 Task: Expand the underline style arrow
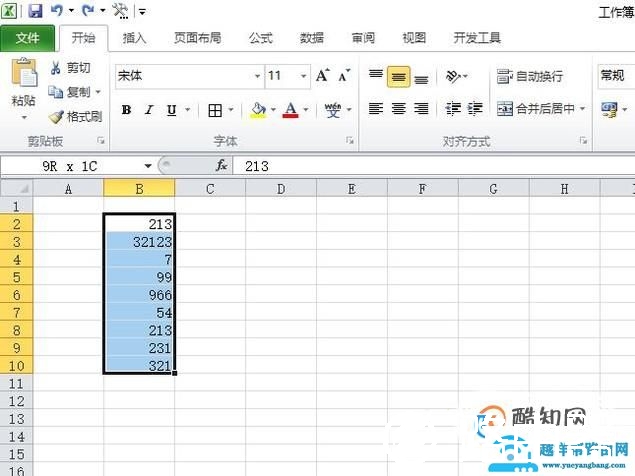tap(188, 110)
